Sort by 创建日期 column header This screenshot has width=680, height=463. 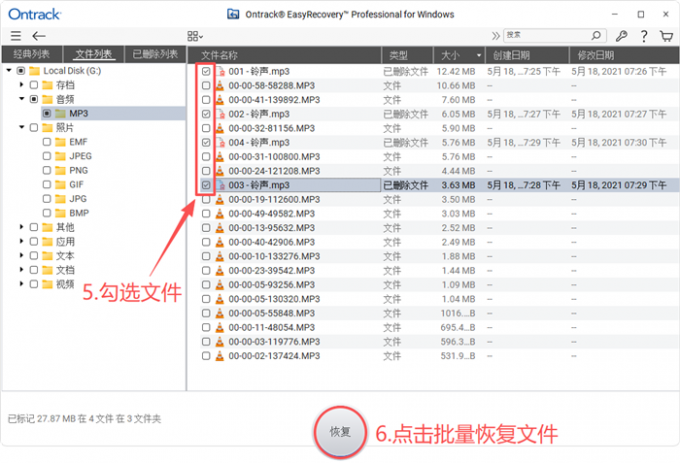coord(526,55)
